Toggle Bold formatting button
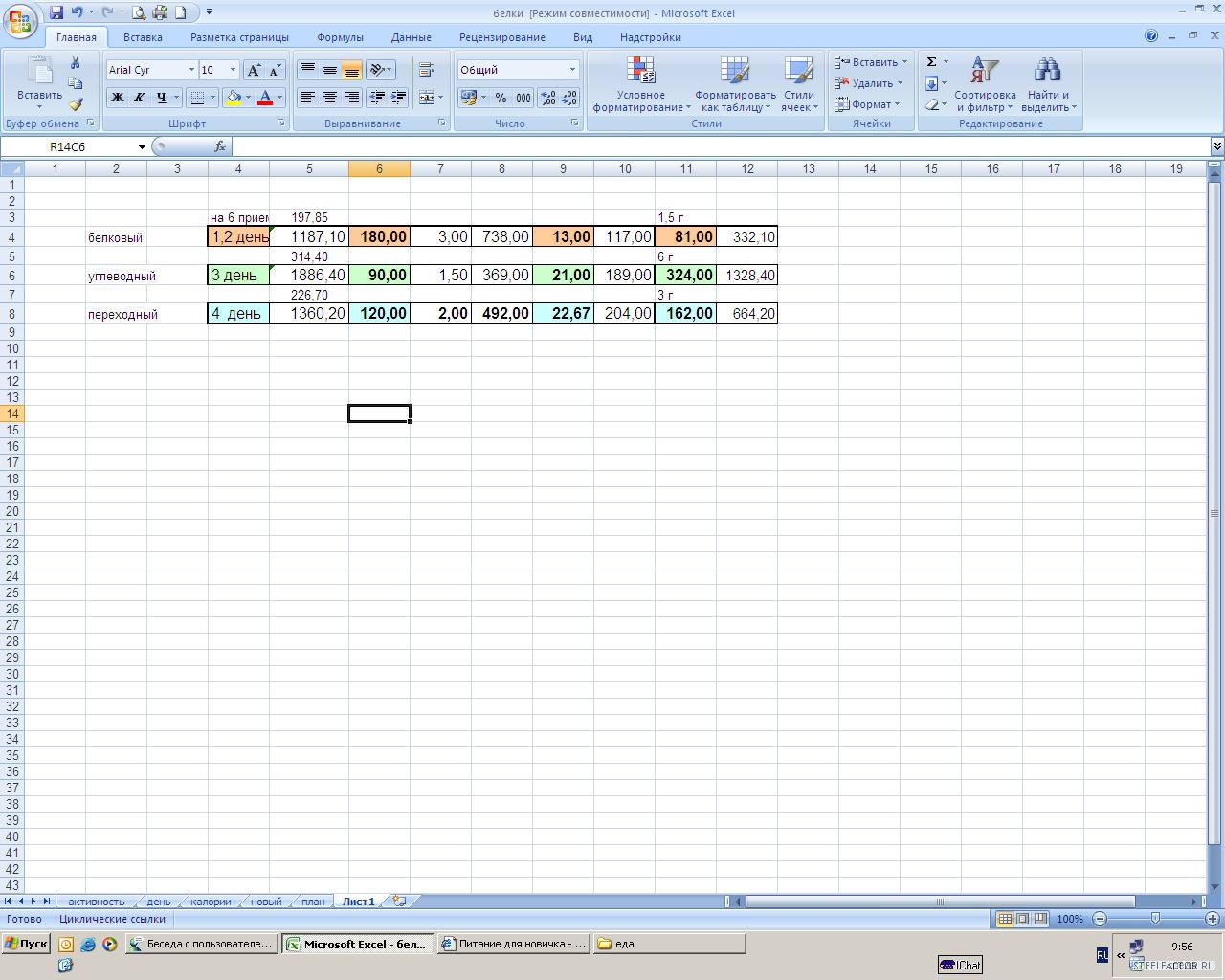Viewport: 1225px width, 980px height. pyautogui.click(x=117, y=98)
